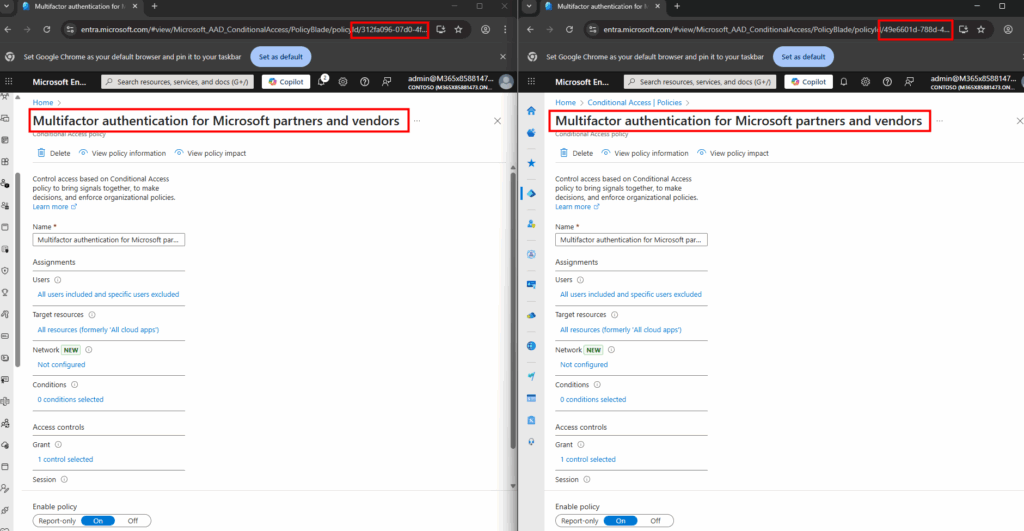Click Set as default in right browser
This screenshot has width=1024, height=531.
[803, 56]
